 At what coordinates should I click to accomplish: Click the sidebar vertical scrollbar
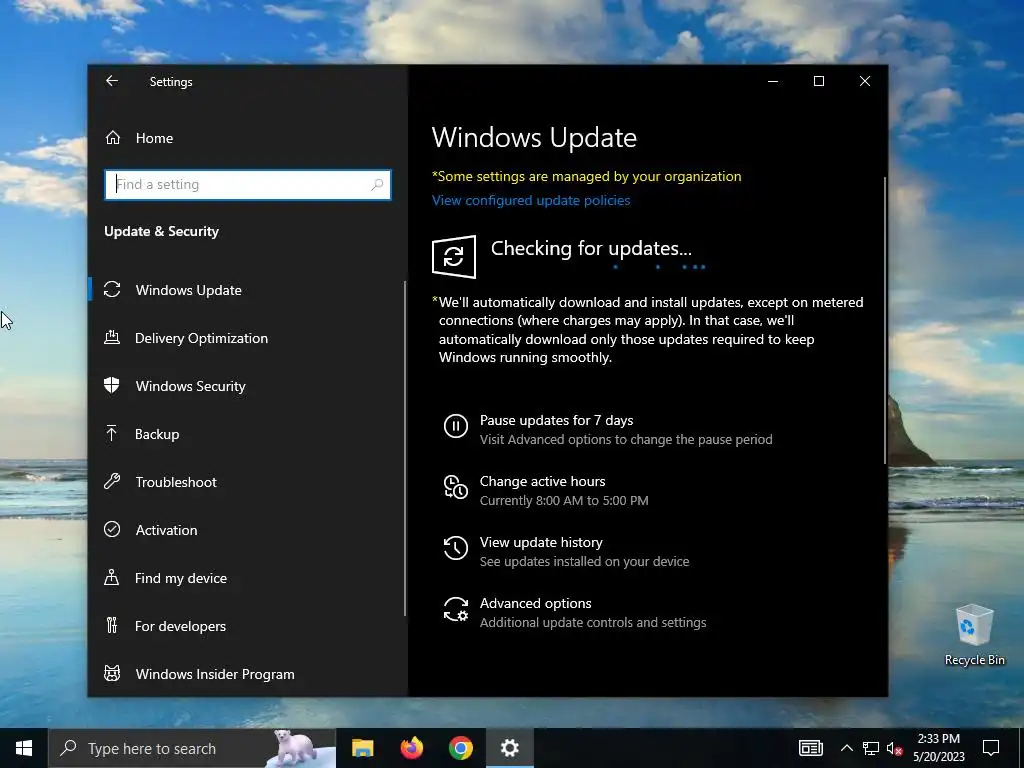click(405, 448)
